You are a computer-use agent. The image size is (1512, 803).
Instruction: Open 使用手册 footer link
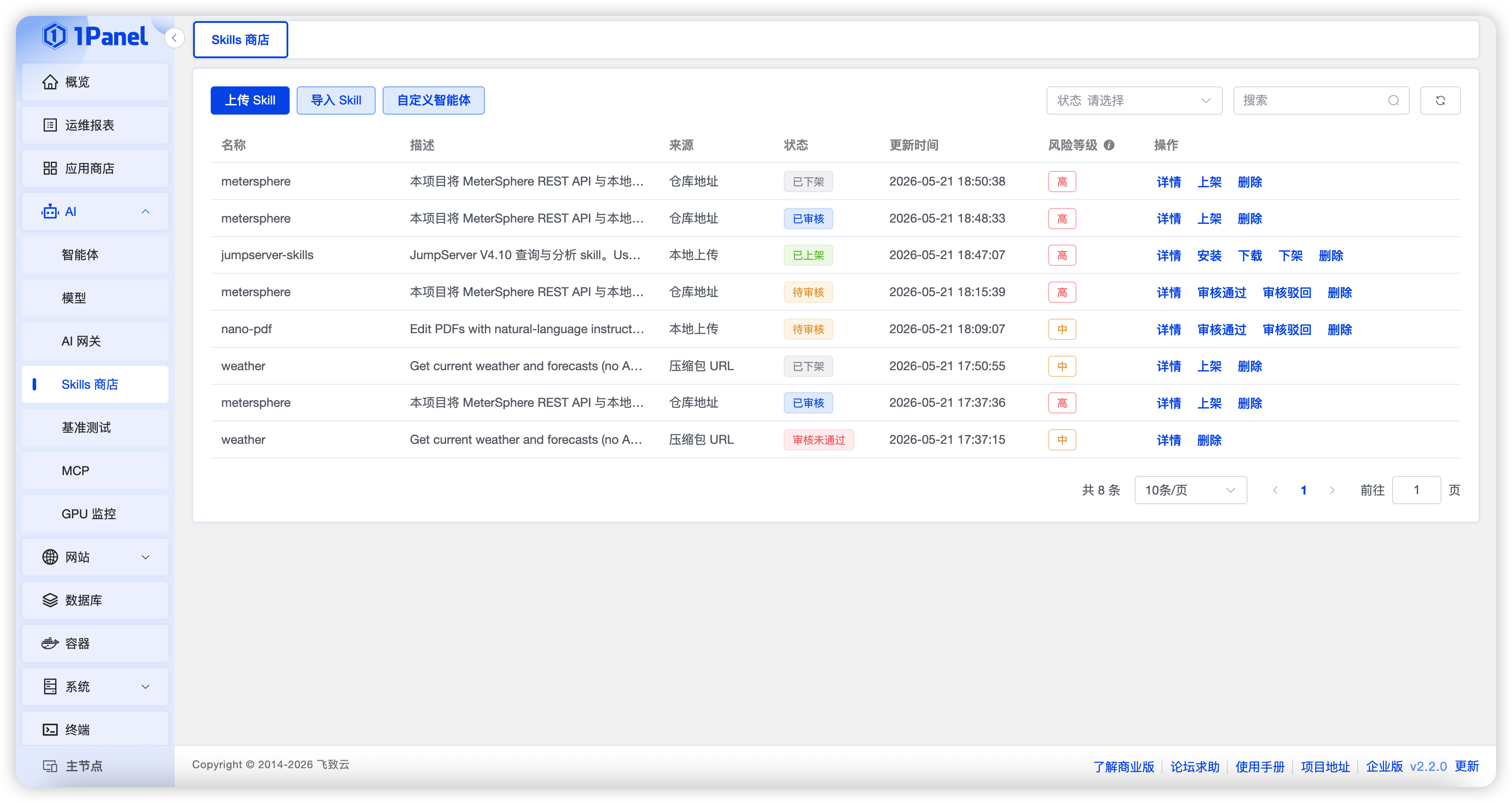1259,766
